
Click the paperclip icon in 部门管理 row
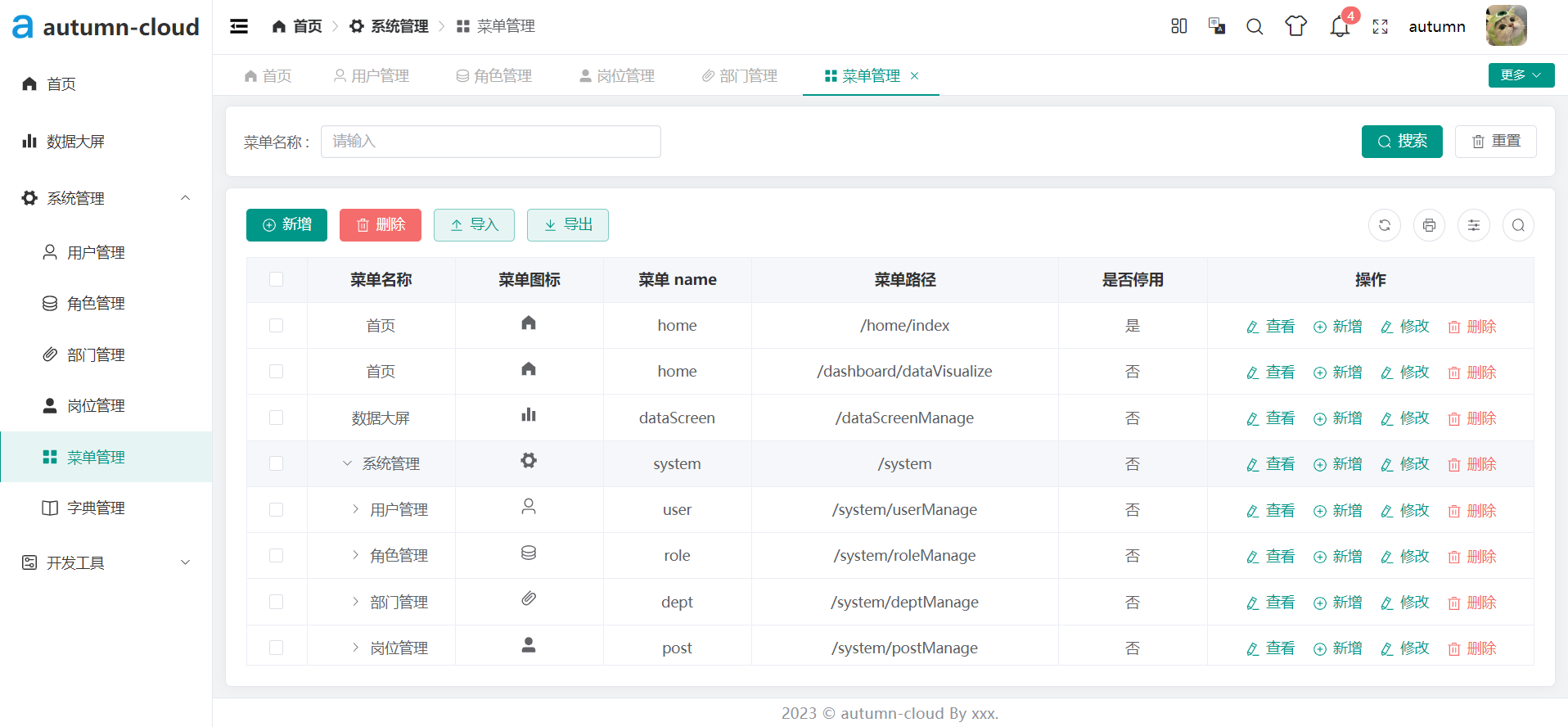(529, 599)
